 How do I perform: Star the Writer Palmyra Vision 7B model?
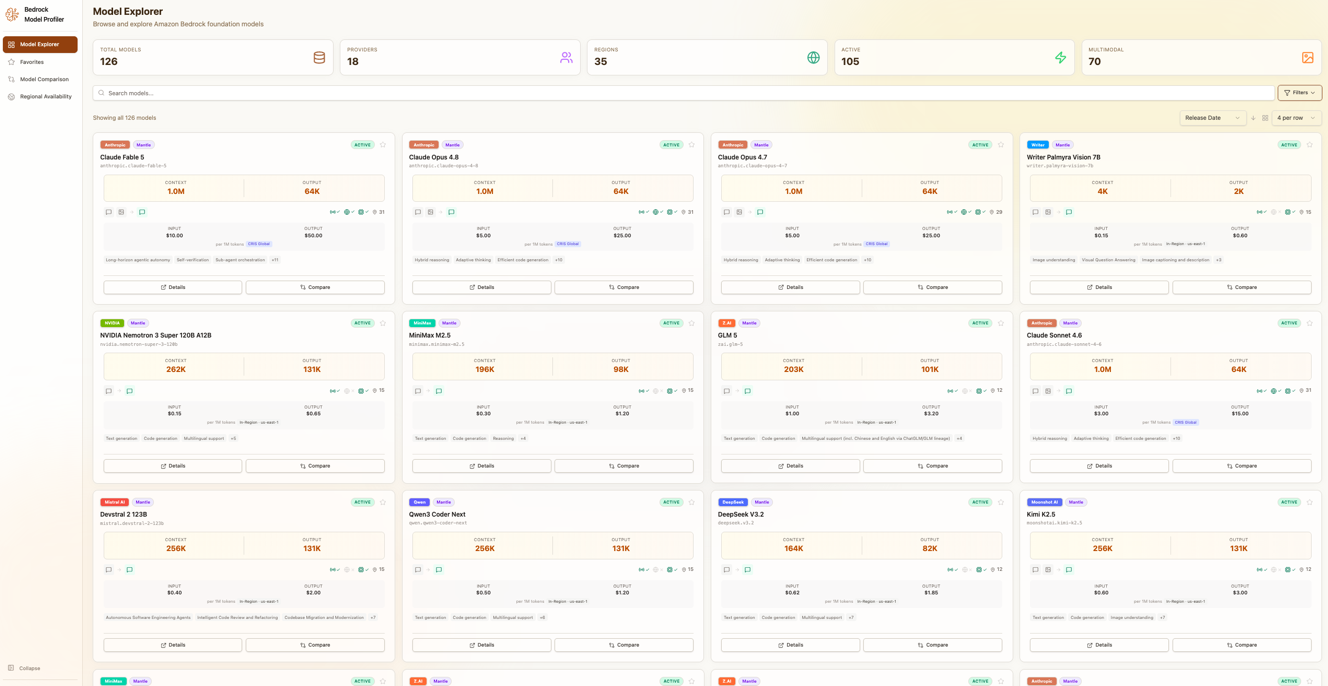pyautogui.click(x=1310, y=145)
